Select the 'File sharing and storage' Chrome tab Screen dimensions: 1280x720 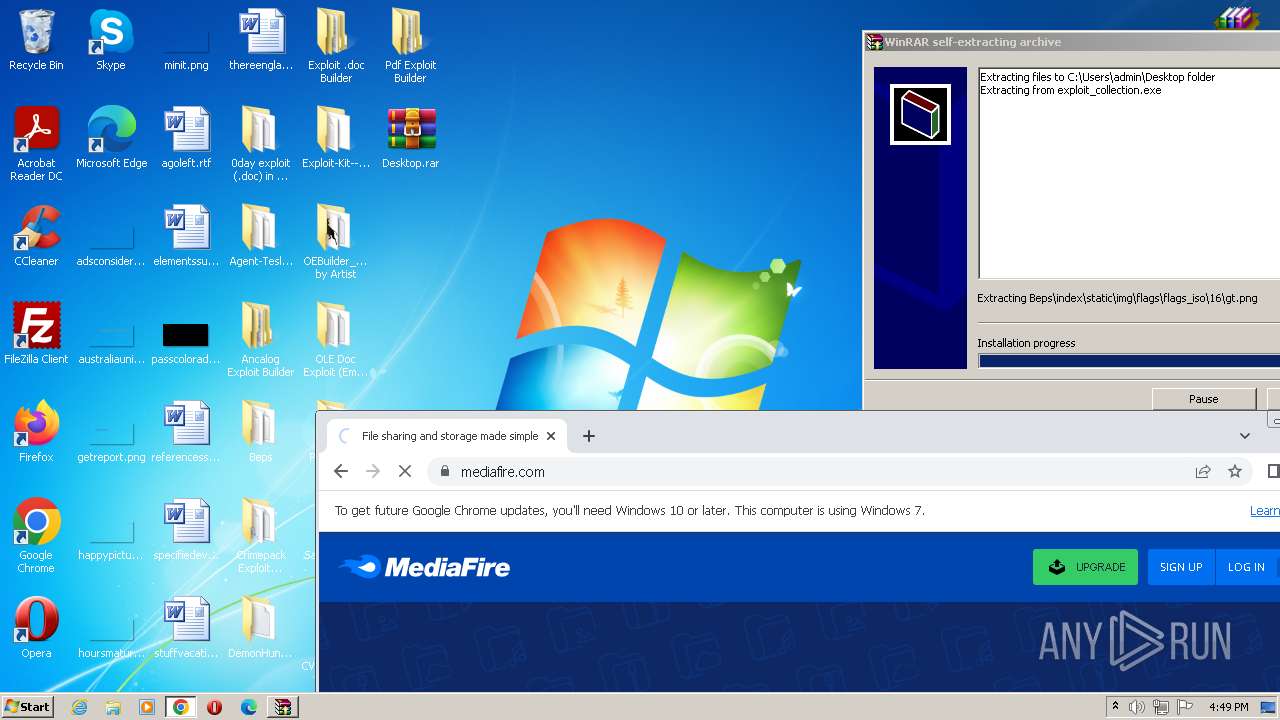[449, 436]
